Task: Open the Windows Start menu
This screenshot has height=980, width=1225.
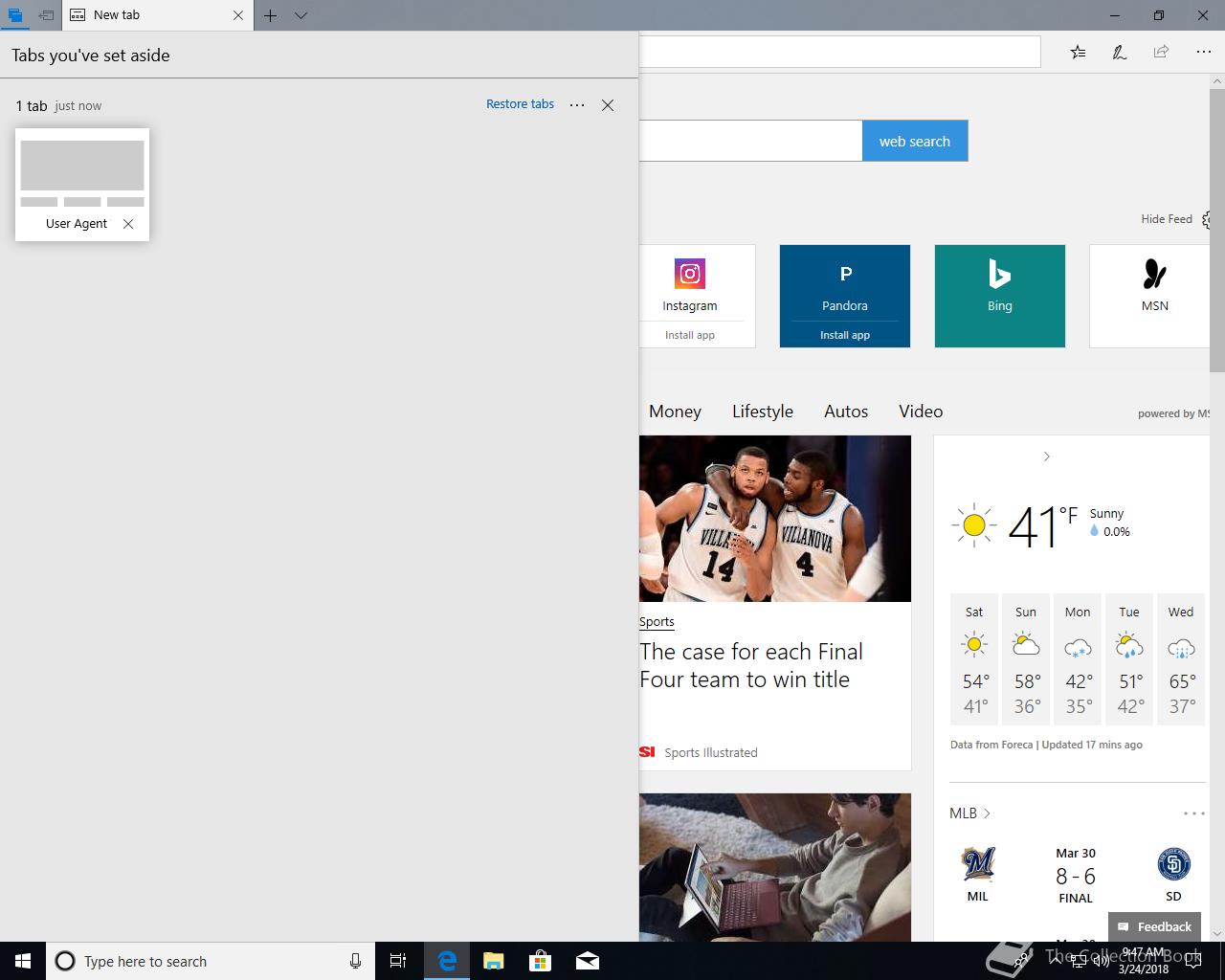Action: pyautogui.click(x=23, y=961)
